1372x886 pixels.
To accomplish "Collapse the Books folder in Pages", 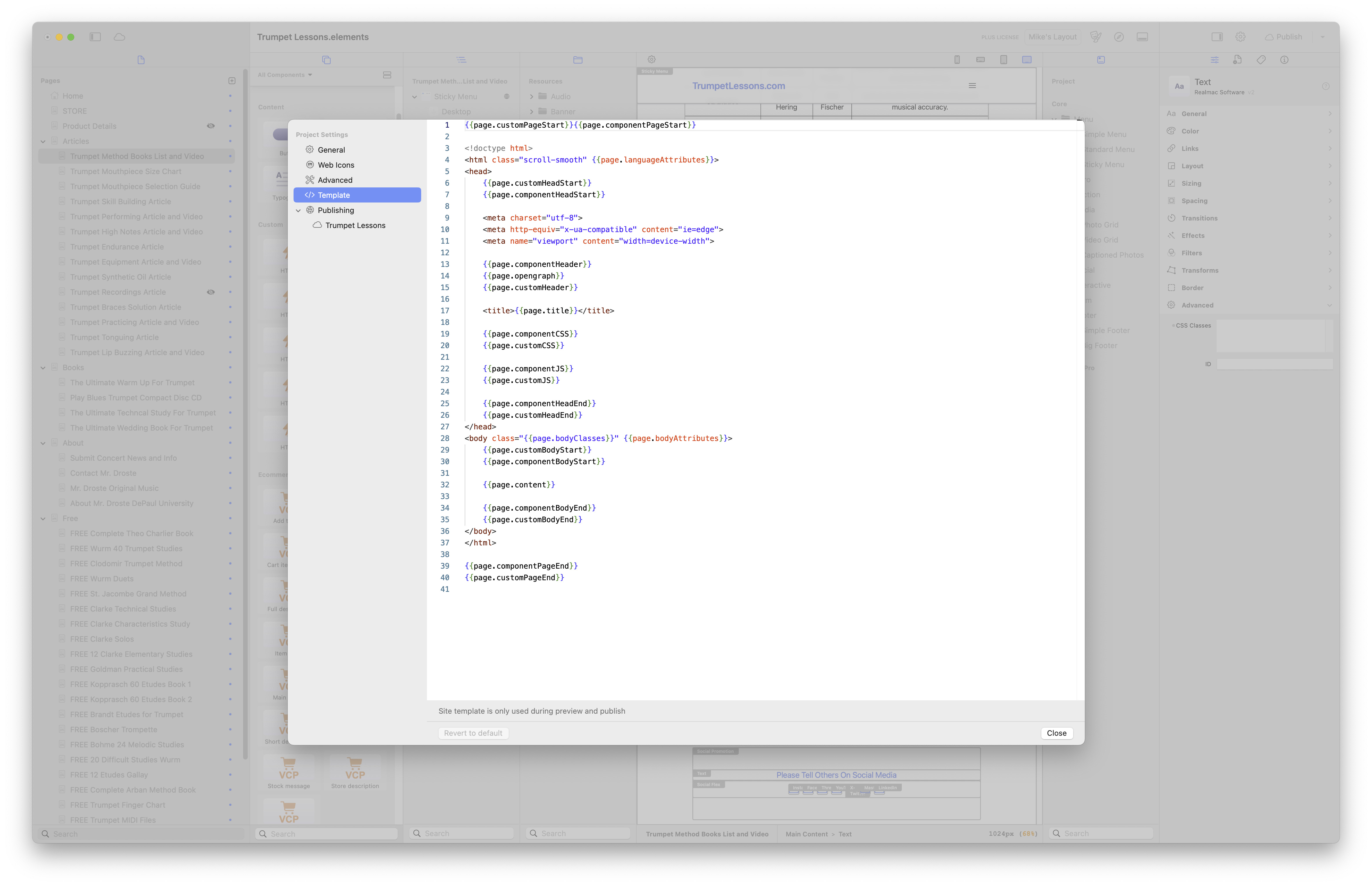I will (x=43, y=368).
